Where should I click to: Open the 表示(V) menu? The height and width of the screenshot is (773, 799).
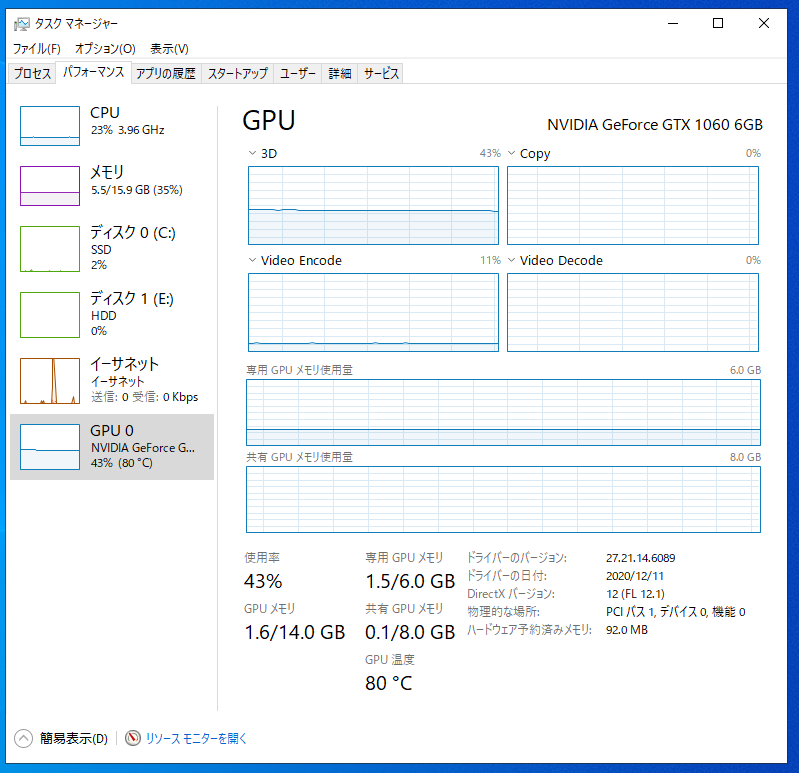(x=169, y=49)
